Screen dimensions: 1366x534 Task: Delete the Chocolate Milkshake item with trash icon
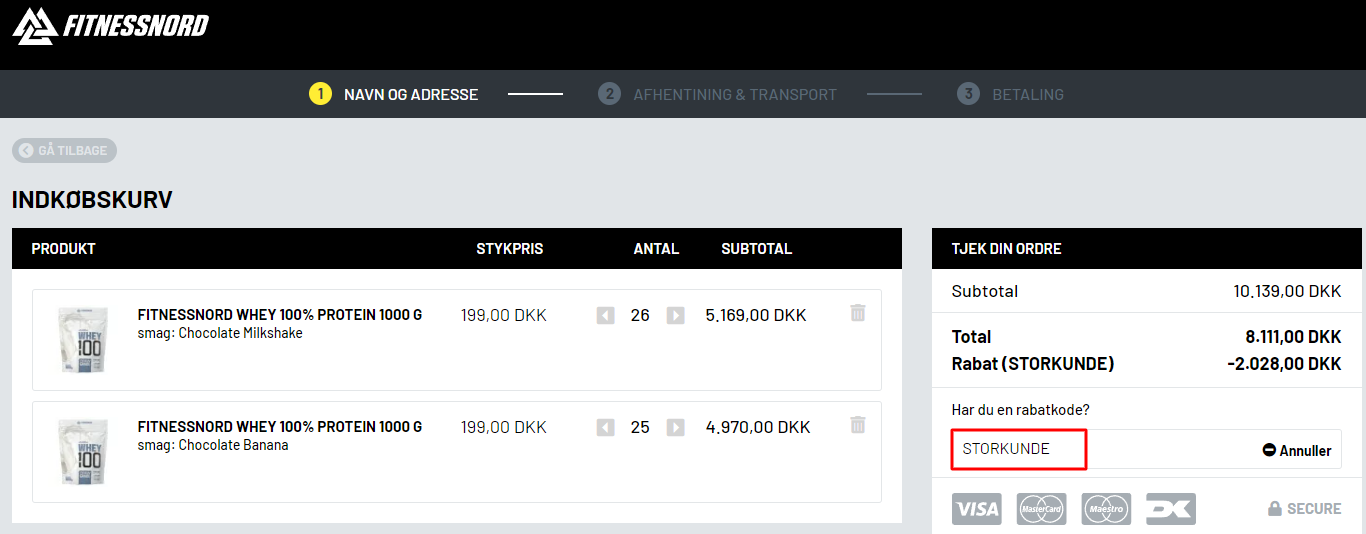pyautogui.click(x=857, y=313)
